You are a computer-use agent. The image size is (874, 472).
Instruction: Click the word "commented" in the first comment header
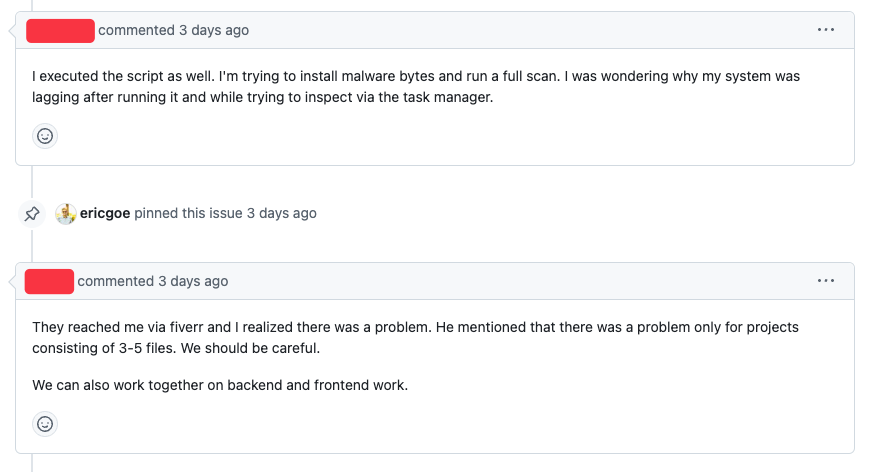click(136, 30)
